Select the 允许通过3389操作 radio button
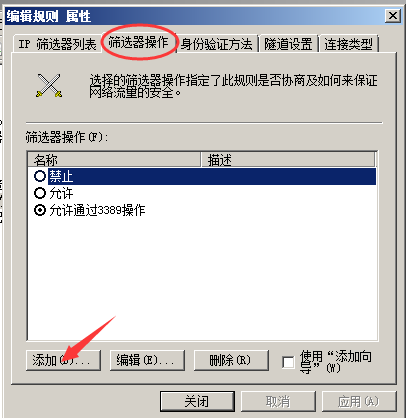This screenshot has width=406, height=418. pyautogui.click(x=40, y=210)
